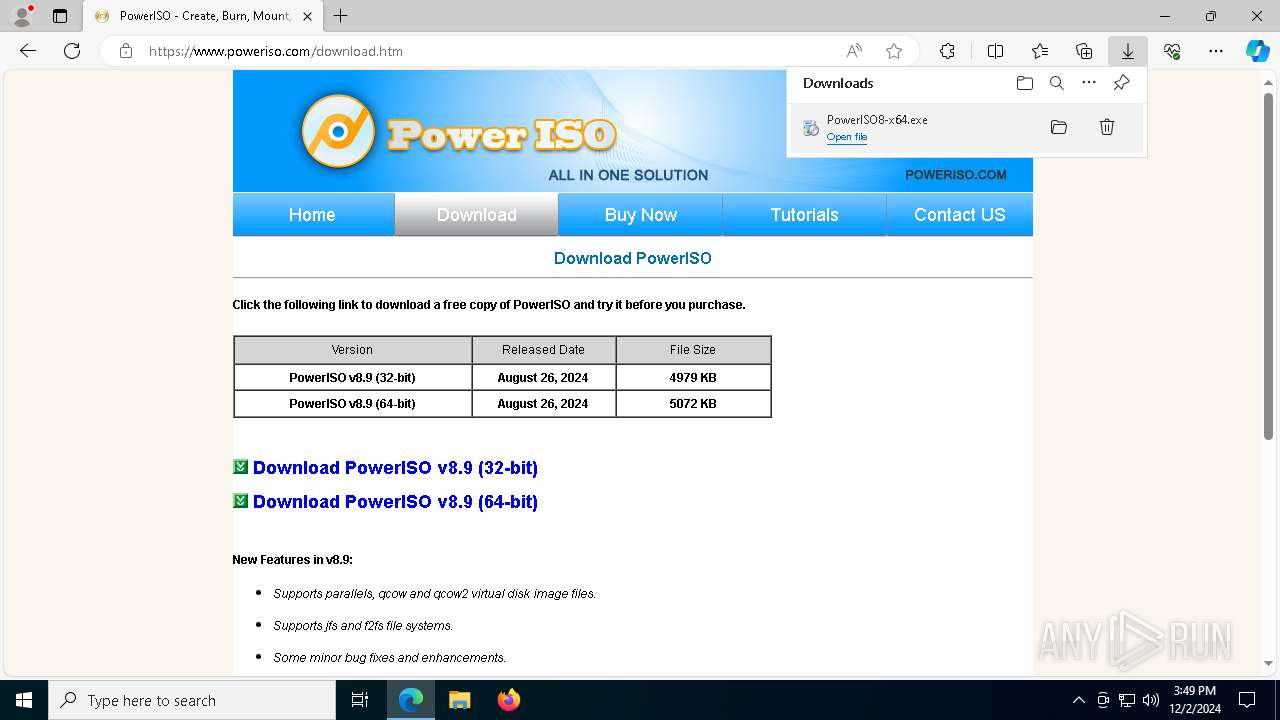The image size is (1280, 720).
Task: Click Download PowerISO v8.9 (32-bit) link
Action: coord(395,468)
